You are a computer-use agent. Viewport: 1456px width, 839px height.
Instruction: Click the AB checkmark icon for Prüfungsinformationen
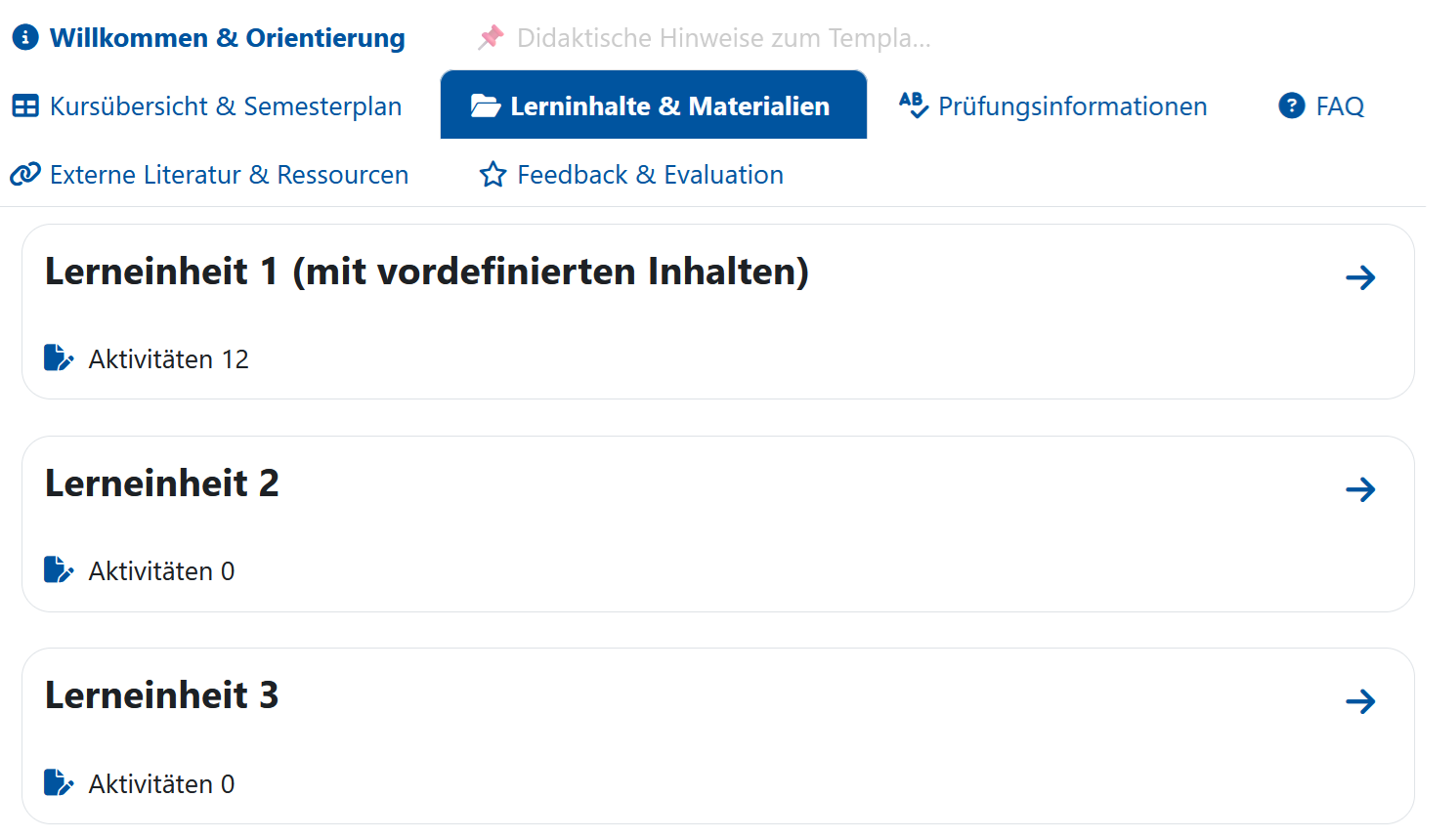click(x=912, y=105)
